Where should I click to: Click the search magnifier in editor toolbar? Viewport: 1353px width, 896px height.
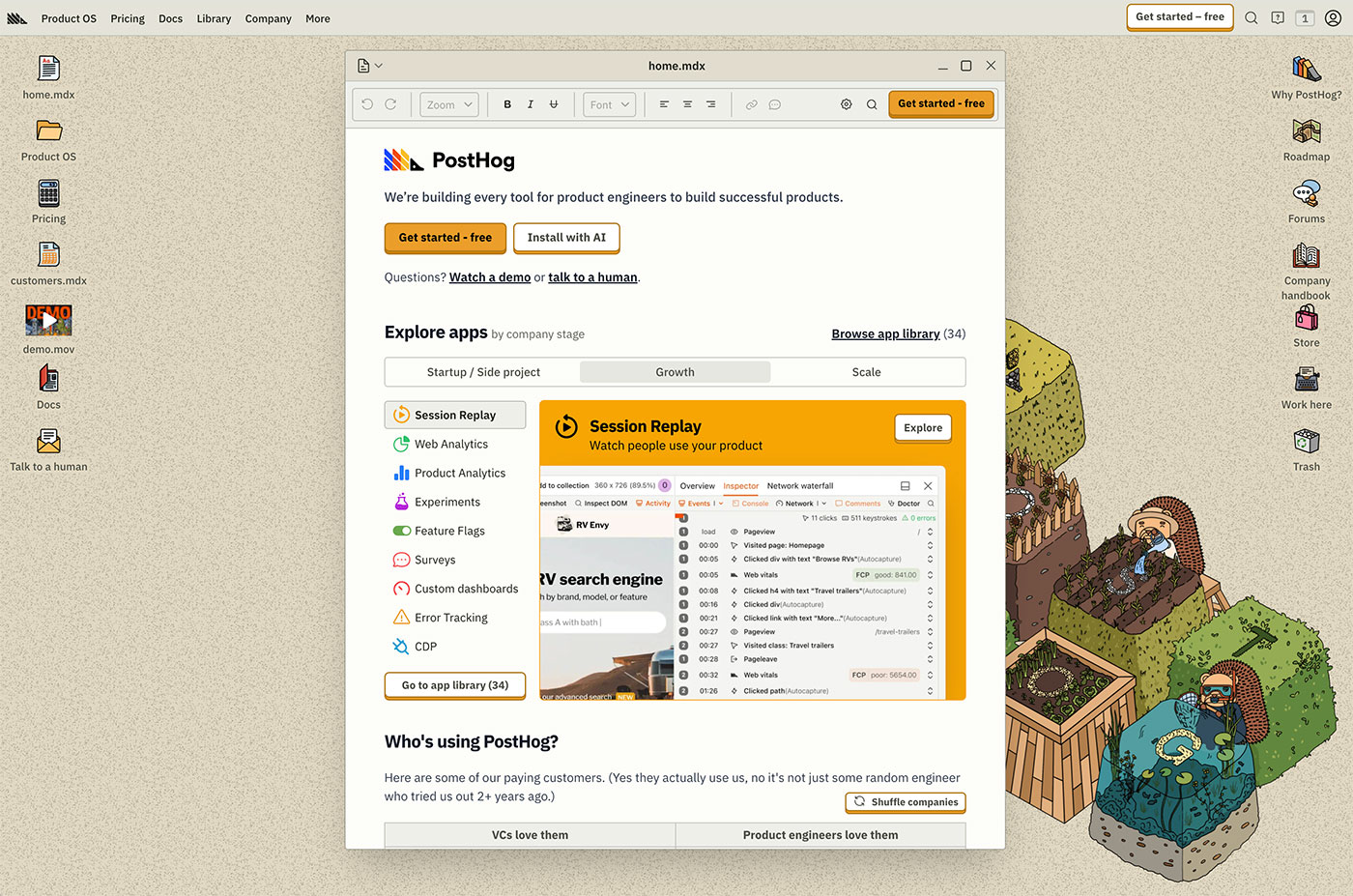(x=872, y=104)
